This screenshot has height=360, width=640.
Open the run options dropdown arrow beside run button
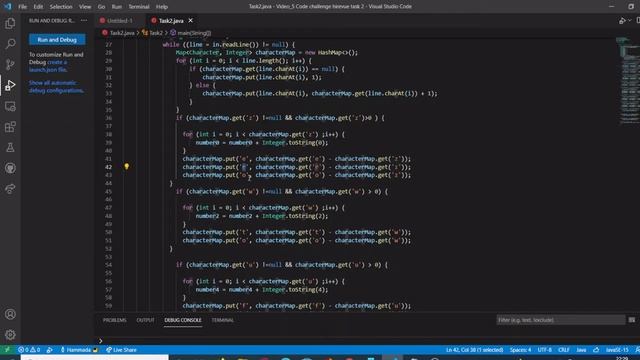click(629, 20)
